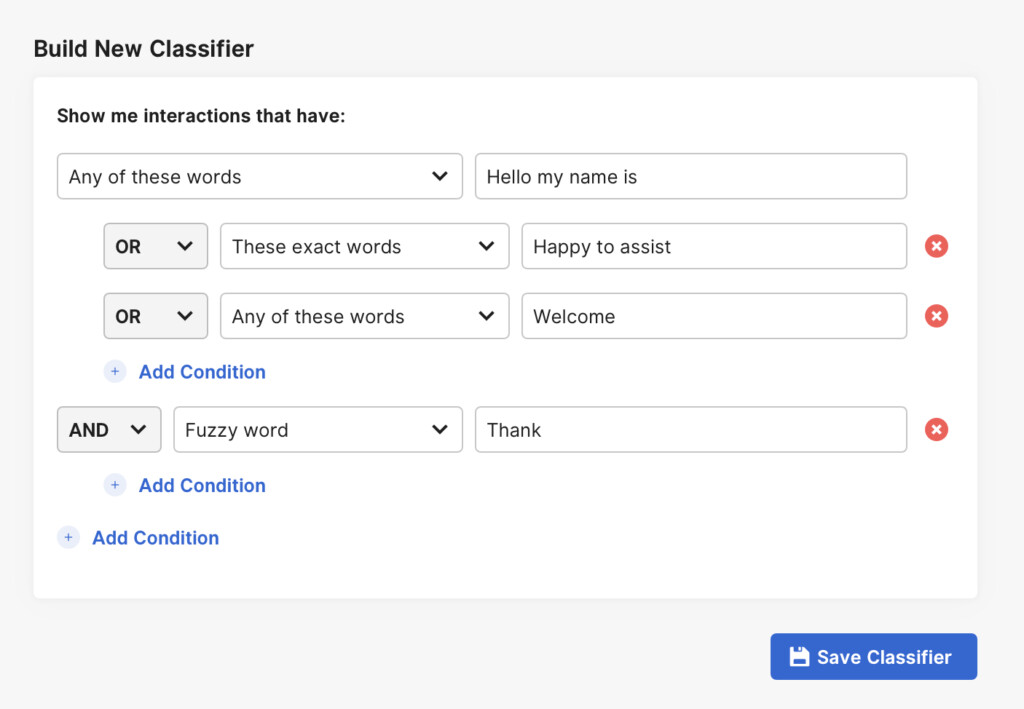Click the outermost plus icon above the card's bottom edge
The image size is (1024, 709).
68,538
